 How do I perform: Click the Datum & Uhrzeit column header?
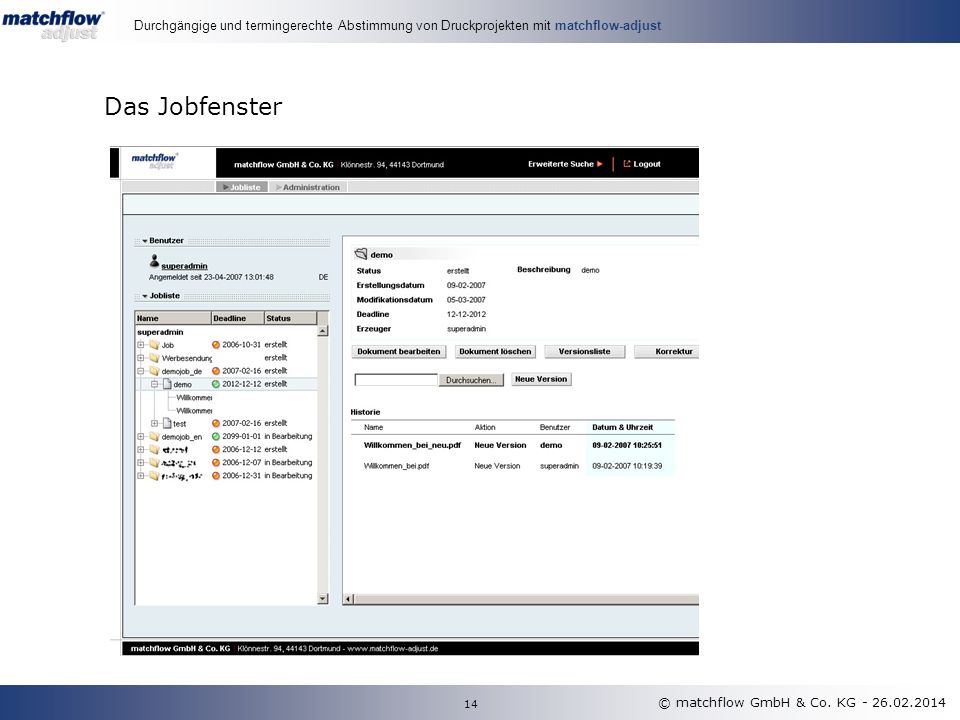[x=622, y=427]
